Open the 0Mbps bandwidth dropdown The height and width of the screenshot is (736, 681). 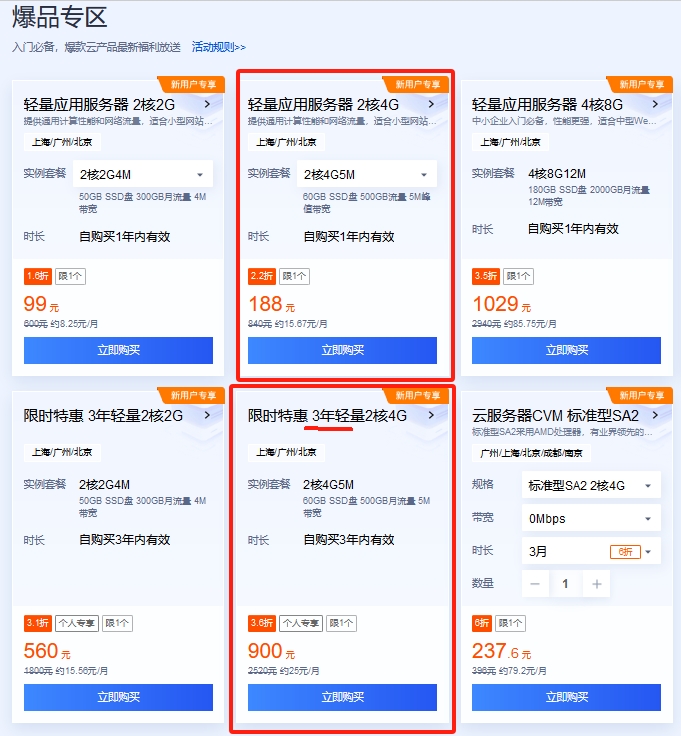591,518
